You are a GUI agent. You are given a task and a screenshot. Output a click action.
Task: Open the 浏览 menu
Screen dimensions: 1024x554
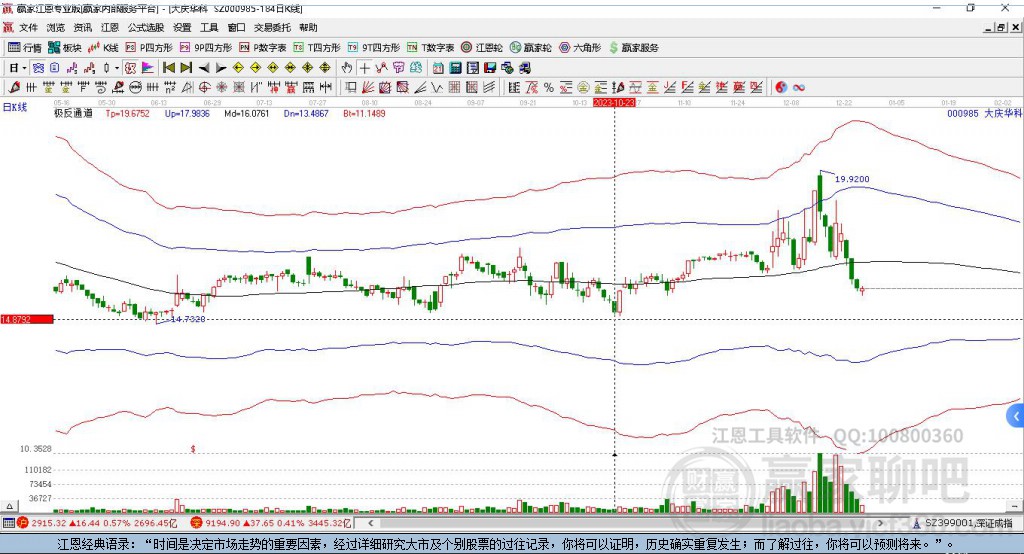(56, 27)
